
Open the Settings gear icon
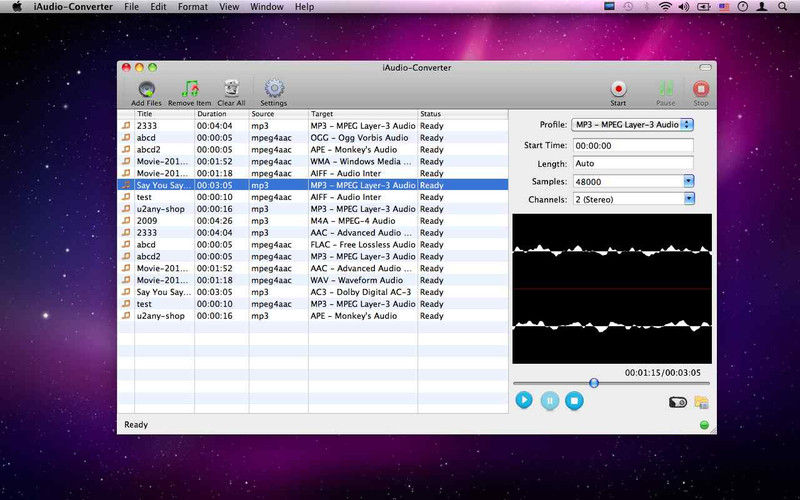coord(274,89)
